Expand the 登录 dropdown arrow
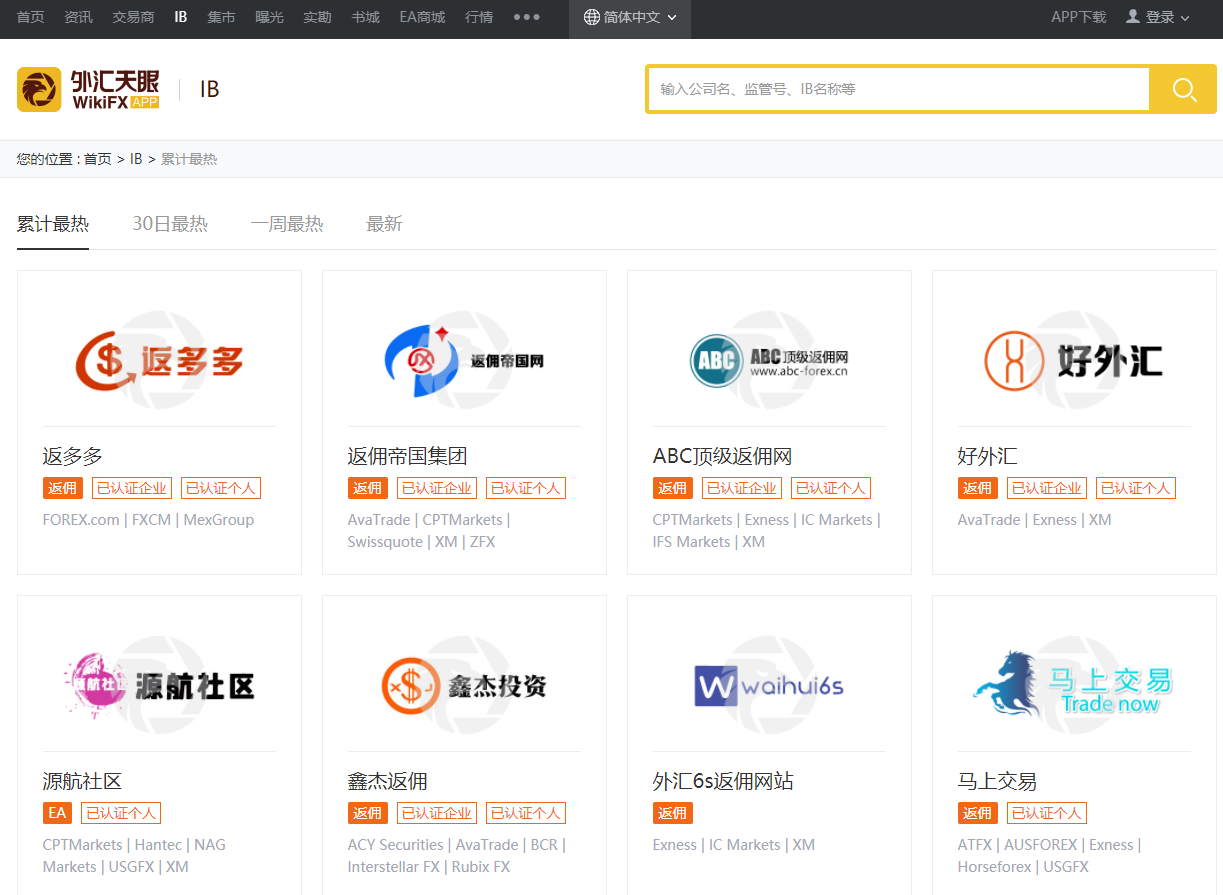This screenshot has width=1223, height=895. pos(1186,18)
